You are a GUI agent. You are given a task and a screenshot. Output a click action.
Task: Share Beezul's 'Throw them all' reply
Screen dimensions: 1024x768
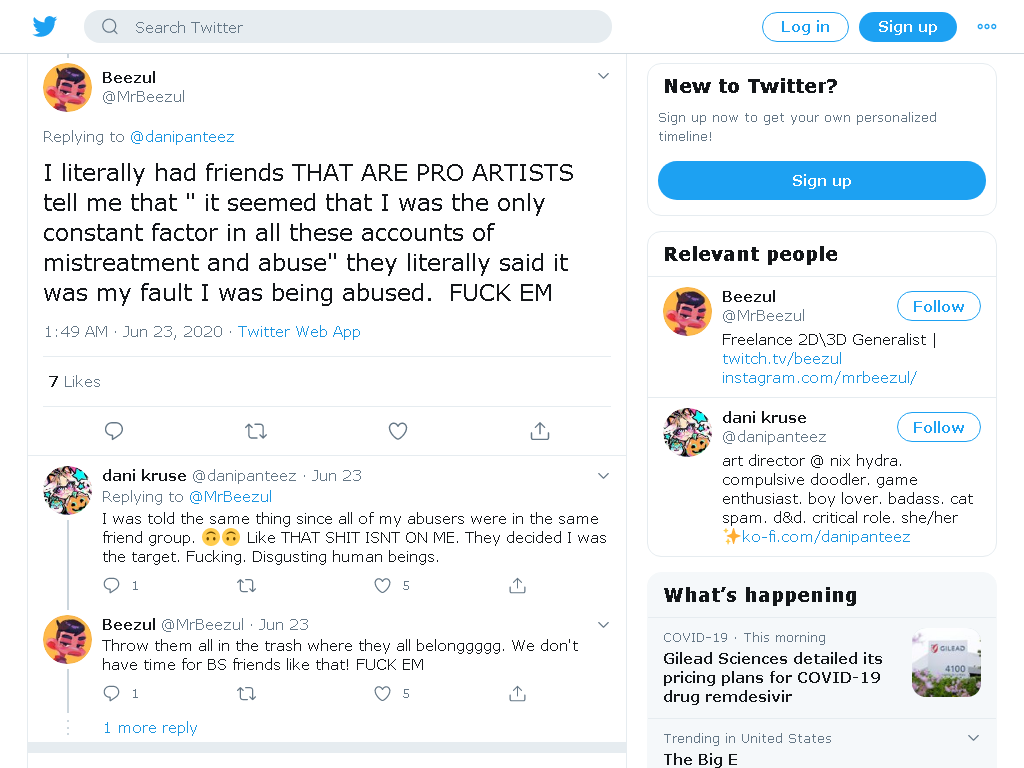pos(517,694)
